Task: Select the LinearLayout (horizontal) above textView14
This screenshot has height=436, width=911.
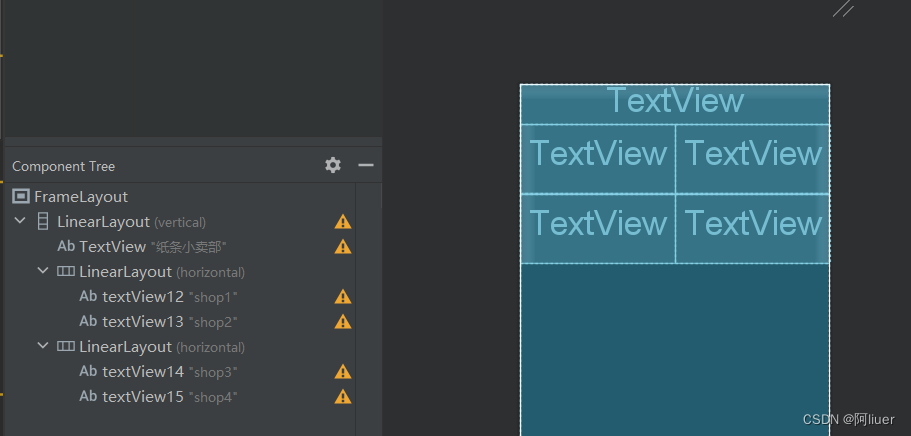Action: coord(162,347)
